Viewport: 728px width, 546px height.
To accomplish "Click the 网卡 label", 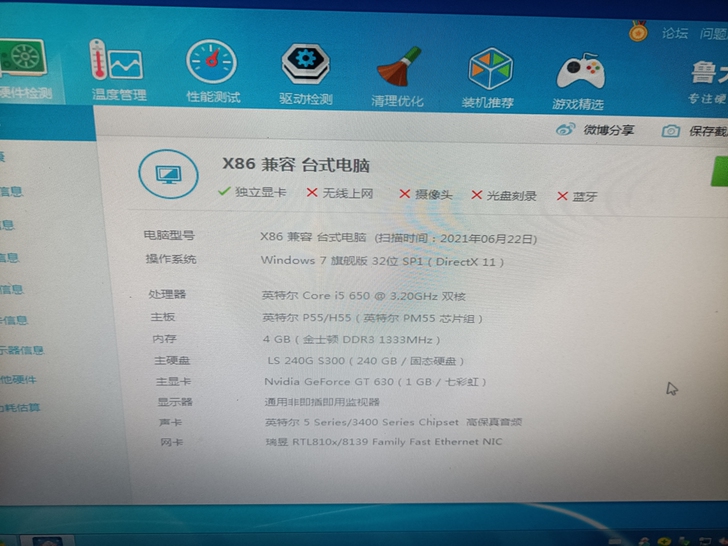I will (172, 442).
